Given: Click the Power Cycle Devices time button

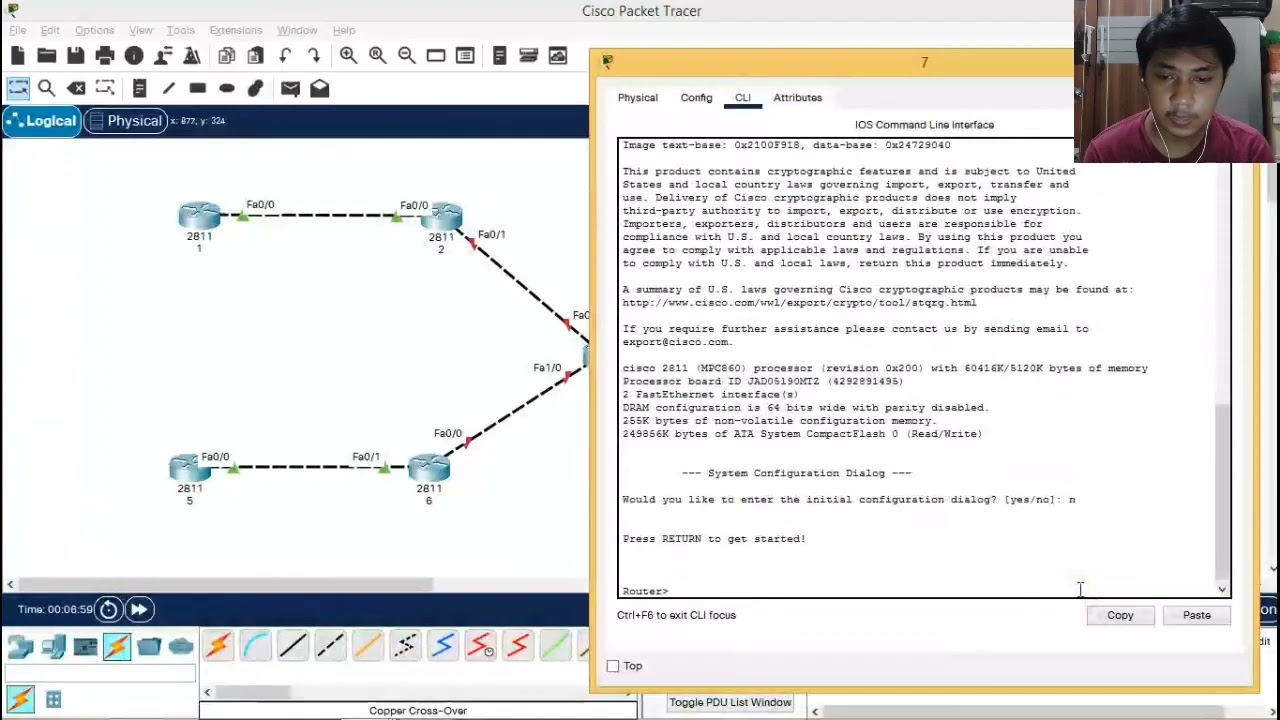Looking at the screenshot, I should (x=108, y=609).
